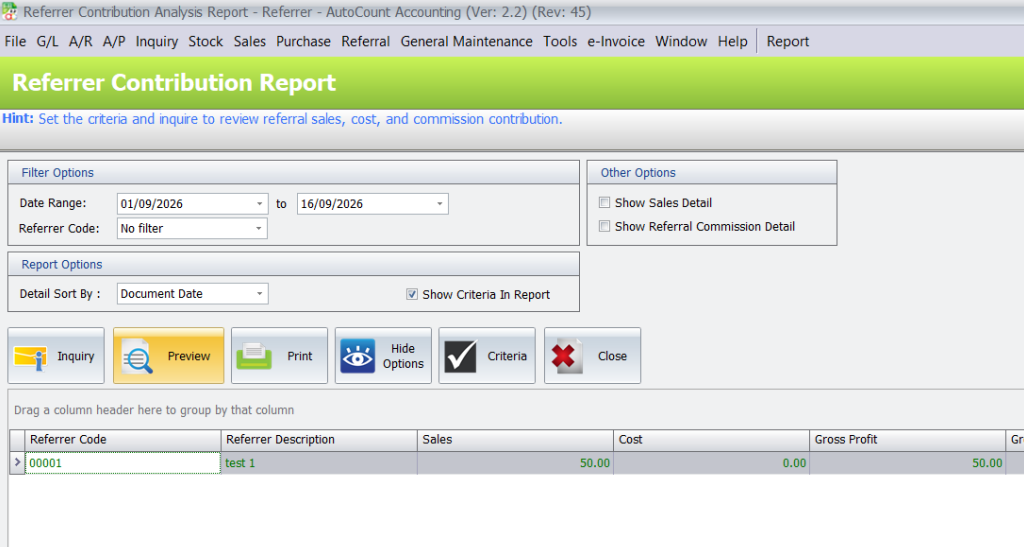1024x547 pixels.
Task: Open the start date dropdown calendar
Action: click(259, 204)
